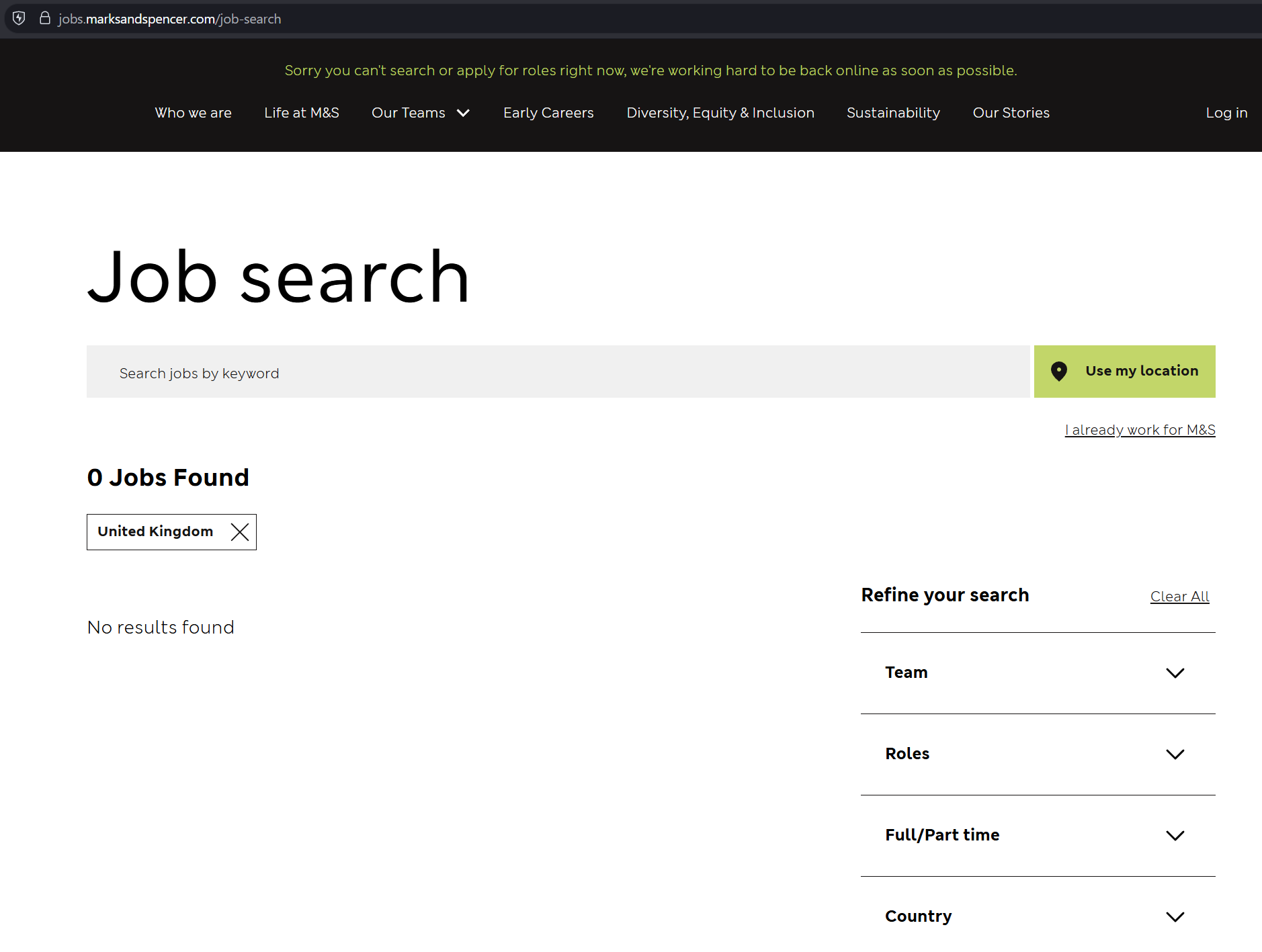Expand the Country filter section

(x=1175, y=917)
